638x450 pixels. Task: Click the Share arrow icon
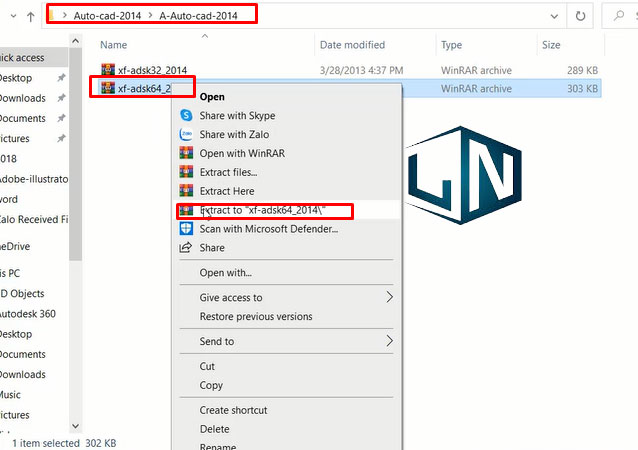[186, 247]
